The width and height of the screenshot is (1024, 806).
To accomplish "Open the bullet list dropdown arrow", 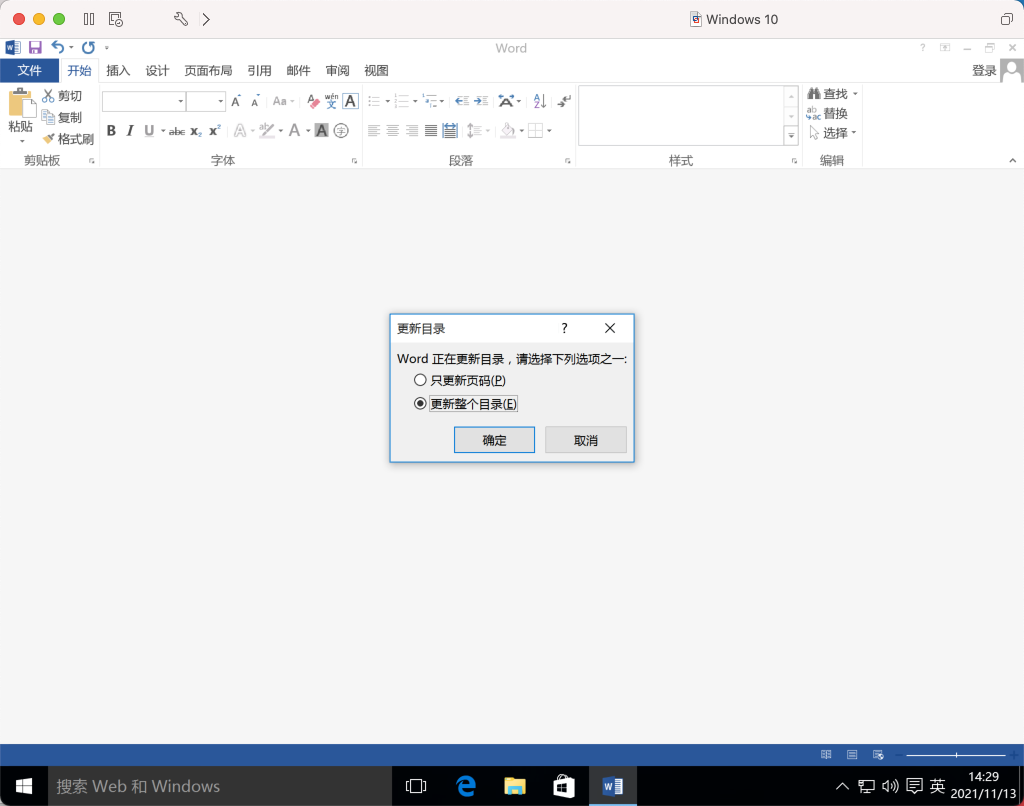I will [387, 101].
